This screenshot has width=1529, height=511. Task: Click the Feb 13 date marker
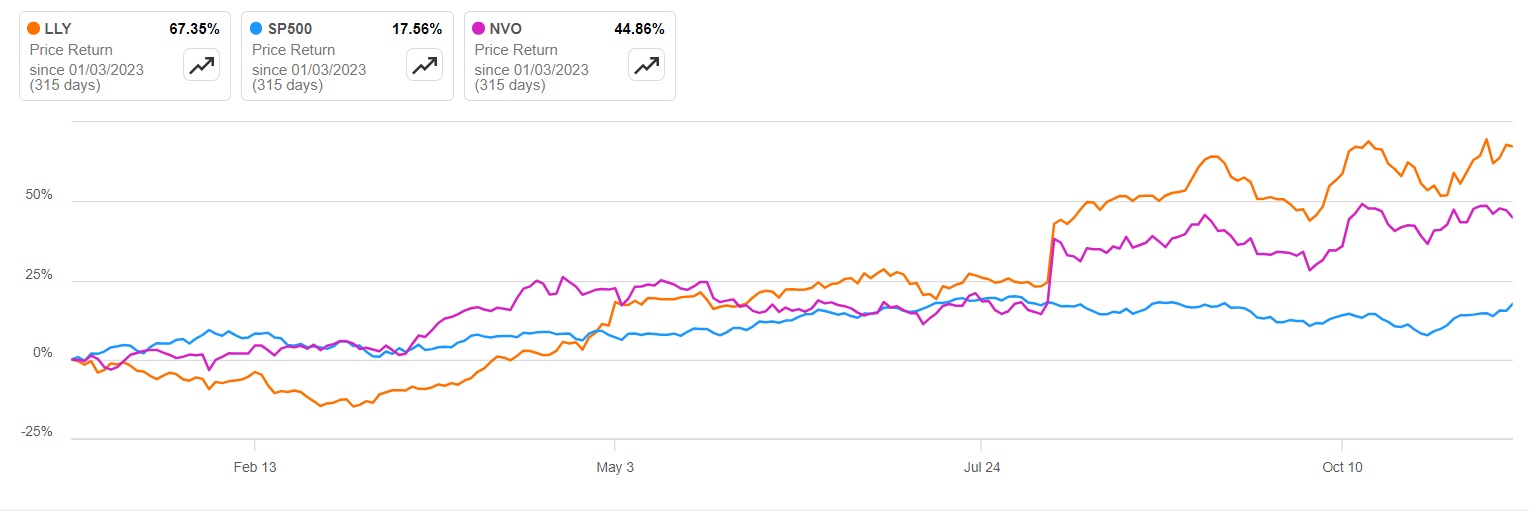click(x=255, y=467)
